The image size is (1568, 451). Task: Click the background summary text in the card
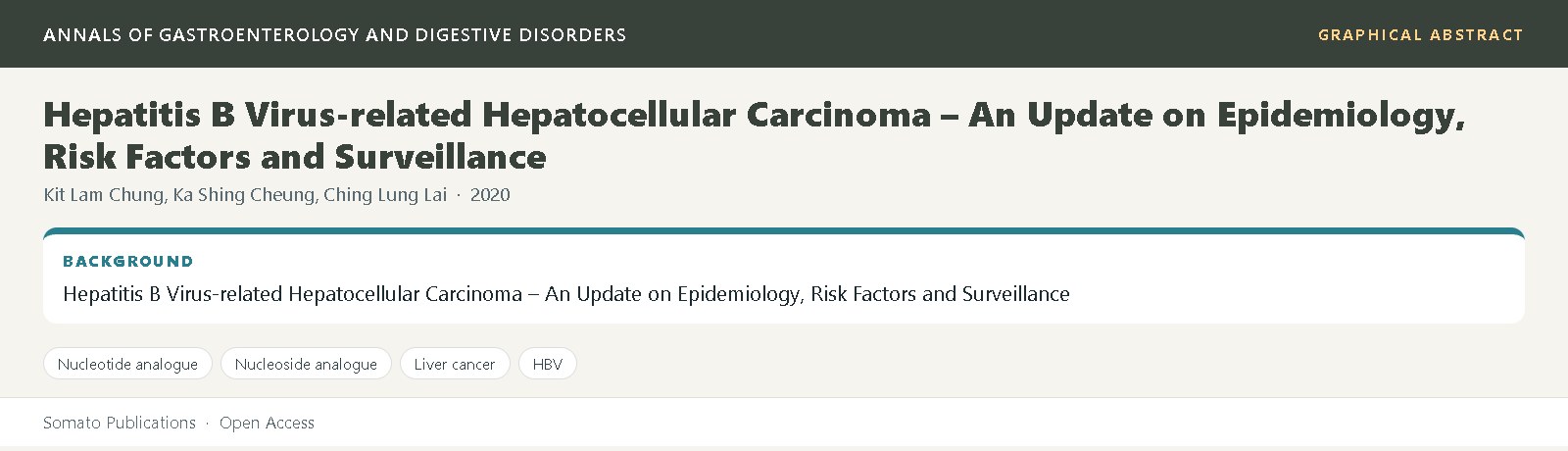566,294
